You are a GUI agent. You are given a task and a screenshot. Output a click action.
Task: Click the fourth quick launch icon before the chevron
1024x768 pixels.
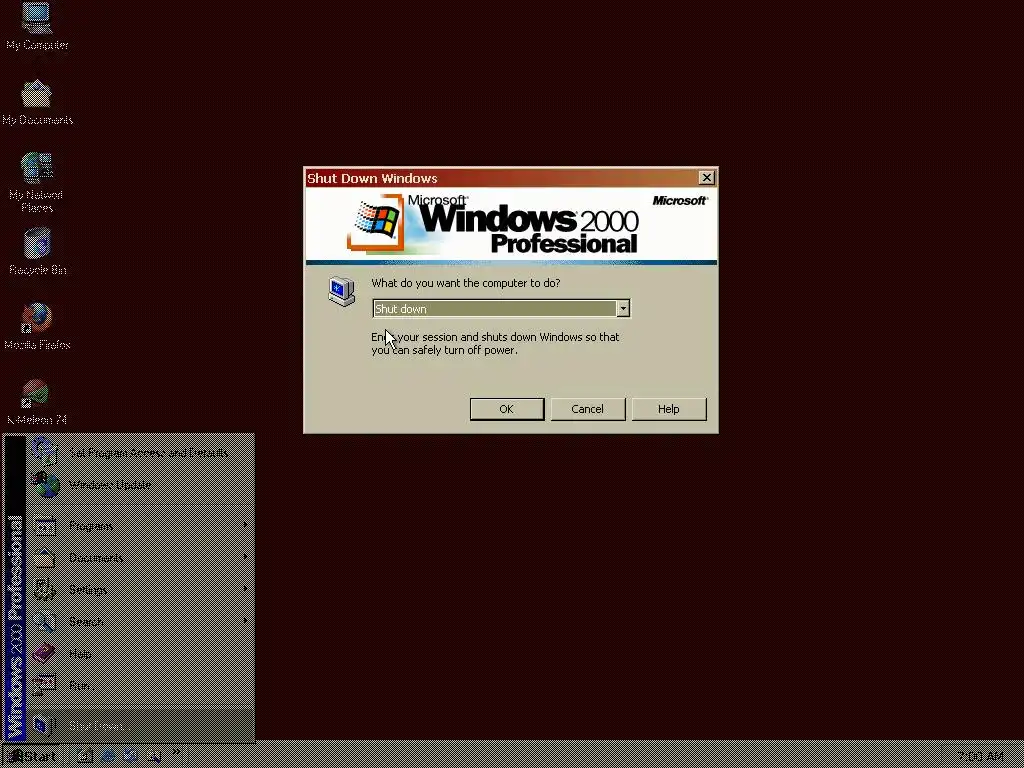click(x=153, y=756)
